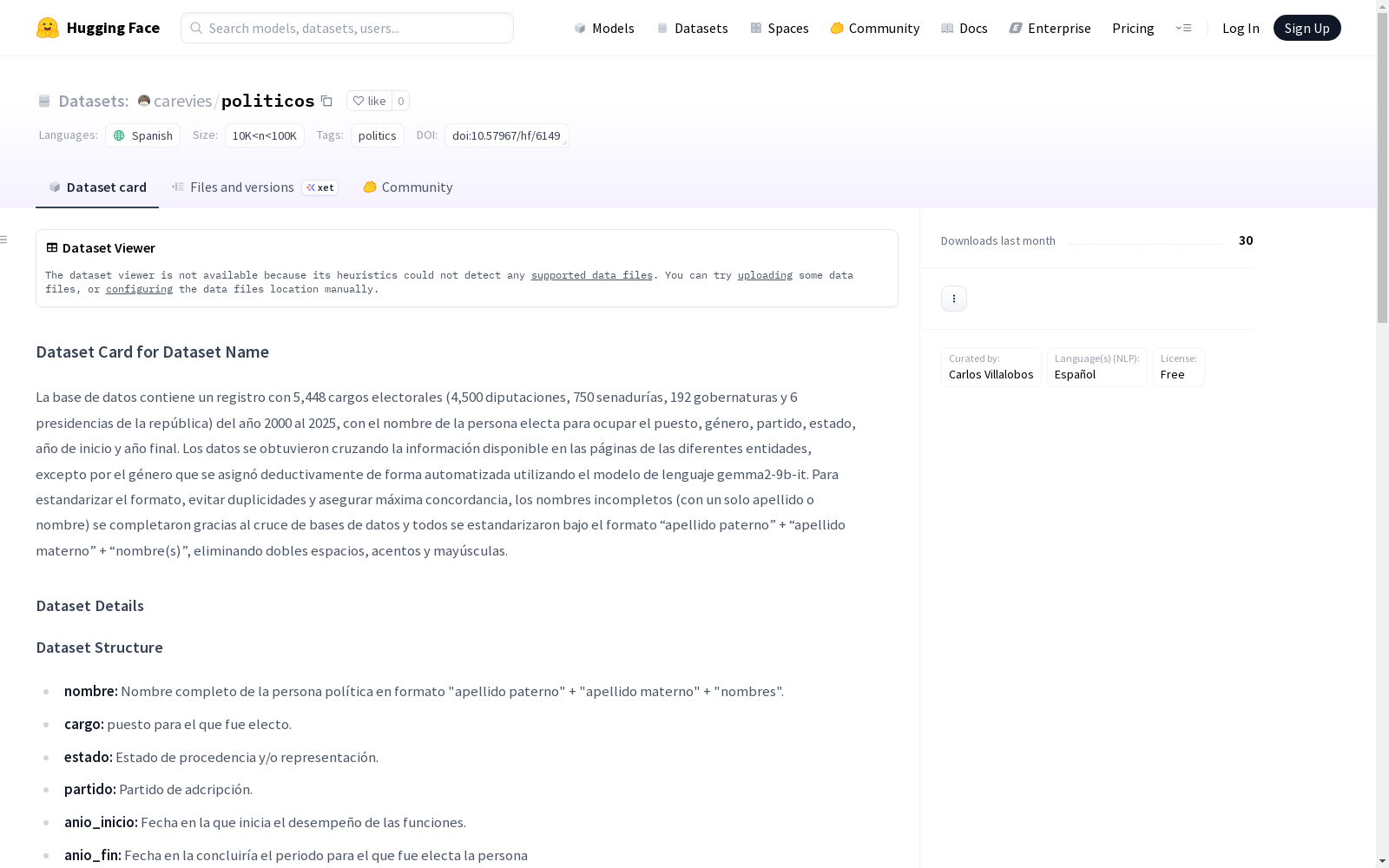Click the Dataset Details heading

90,606
